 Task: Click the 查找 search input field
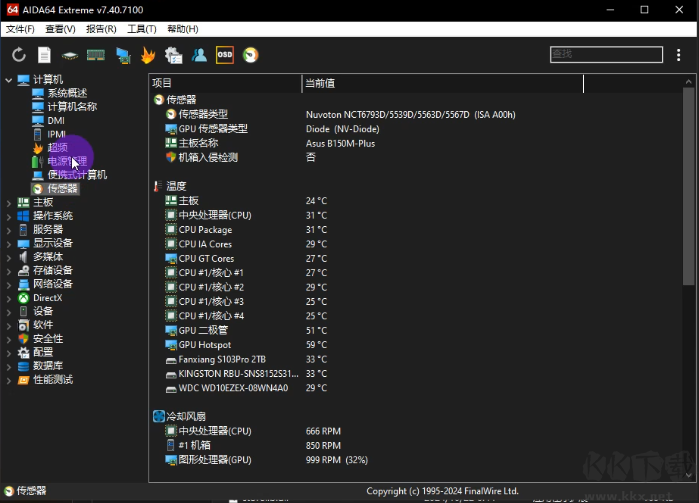[606, 54]
